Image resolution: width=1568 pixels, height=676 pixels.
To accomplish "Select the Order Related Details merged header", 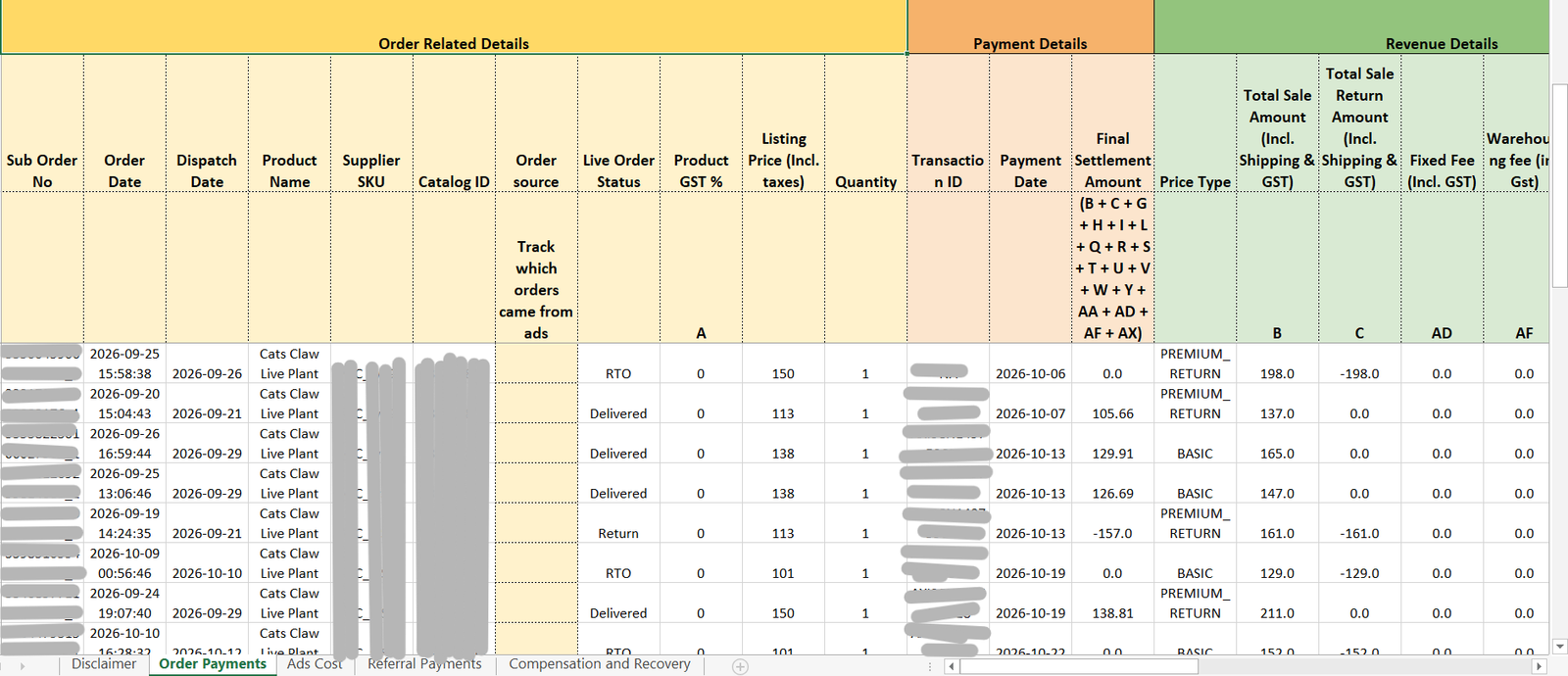I will click(x=454, y=27).
